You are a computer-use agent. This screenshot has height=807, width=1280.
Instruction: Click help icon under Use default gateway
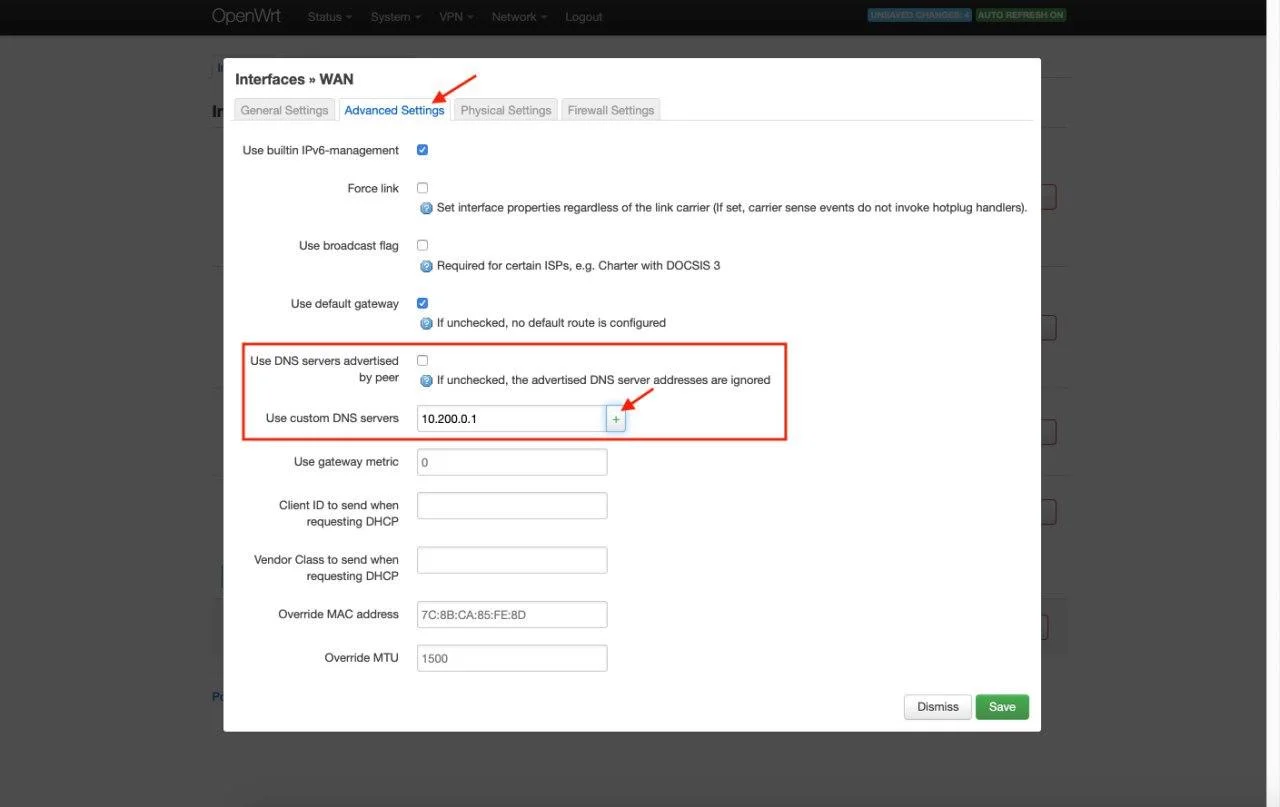pos(426,323)
